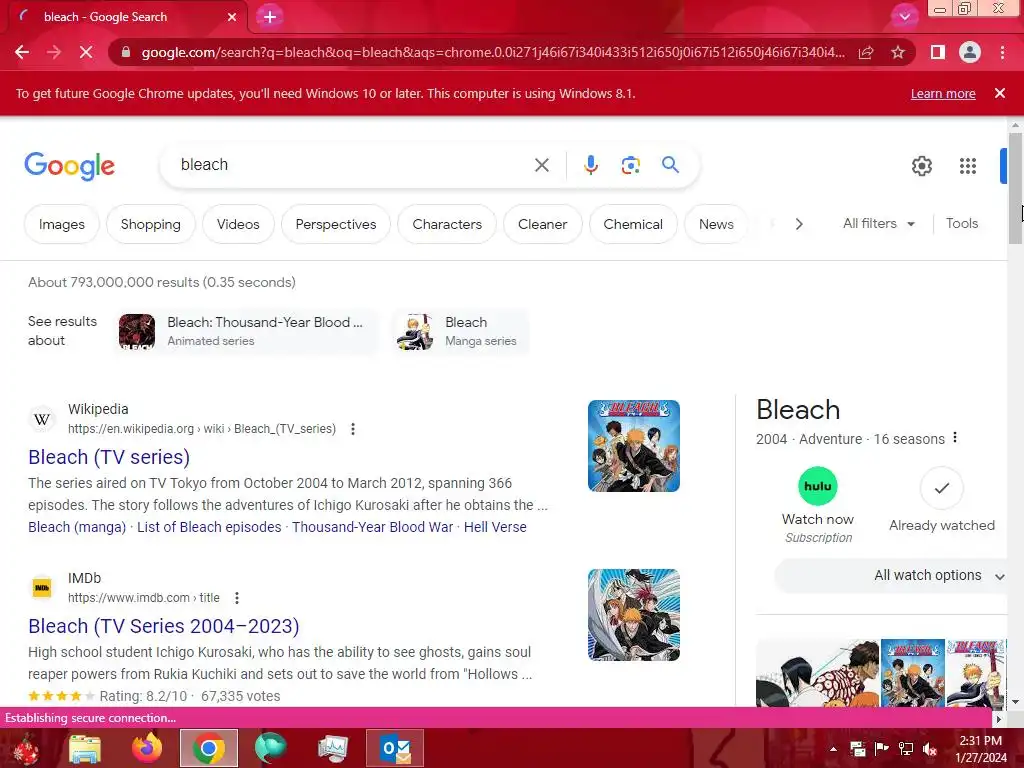Select the Shopping filter
The height and width of the screenshot is (768, 1024).
point(150,224)
